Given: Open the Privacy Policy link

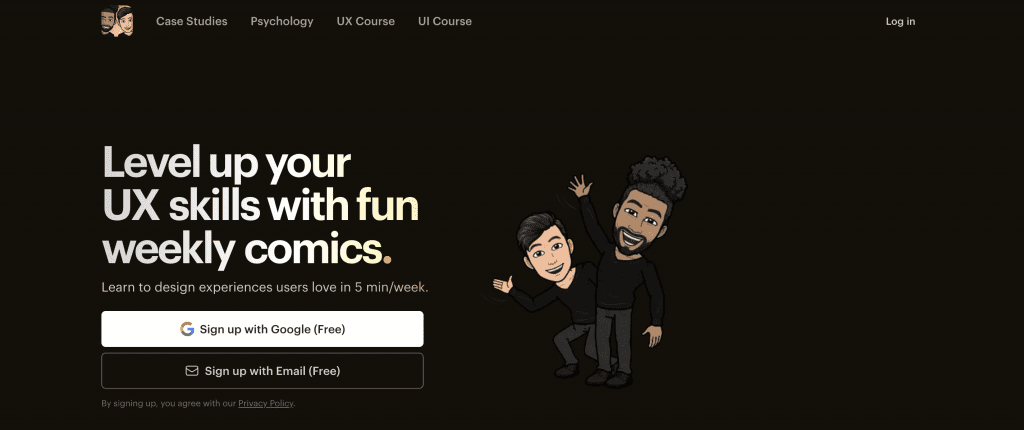Looking at the screenshot, I should click(x=266, y=404).
